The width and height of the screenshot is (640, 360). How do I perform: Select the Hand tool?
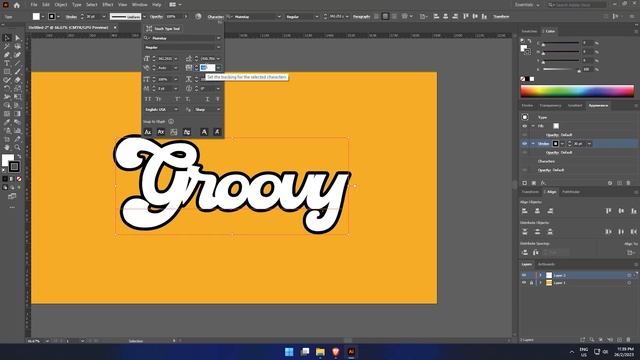7,147
